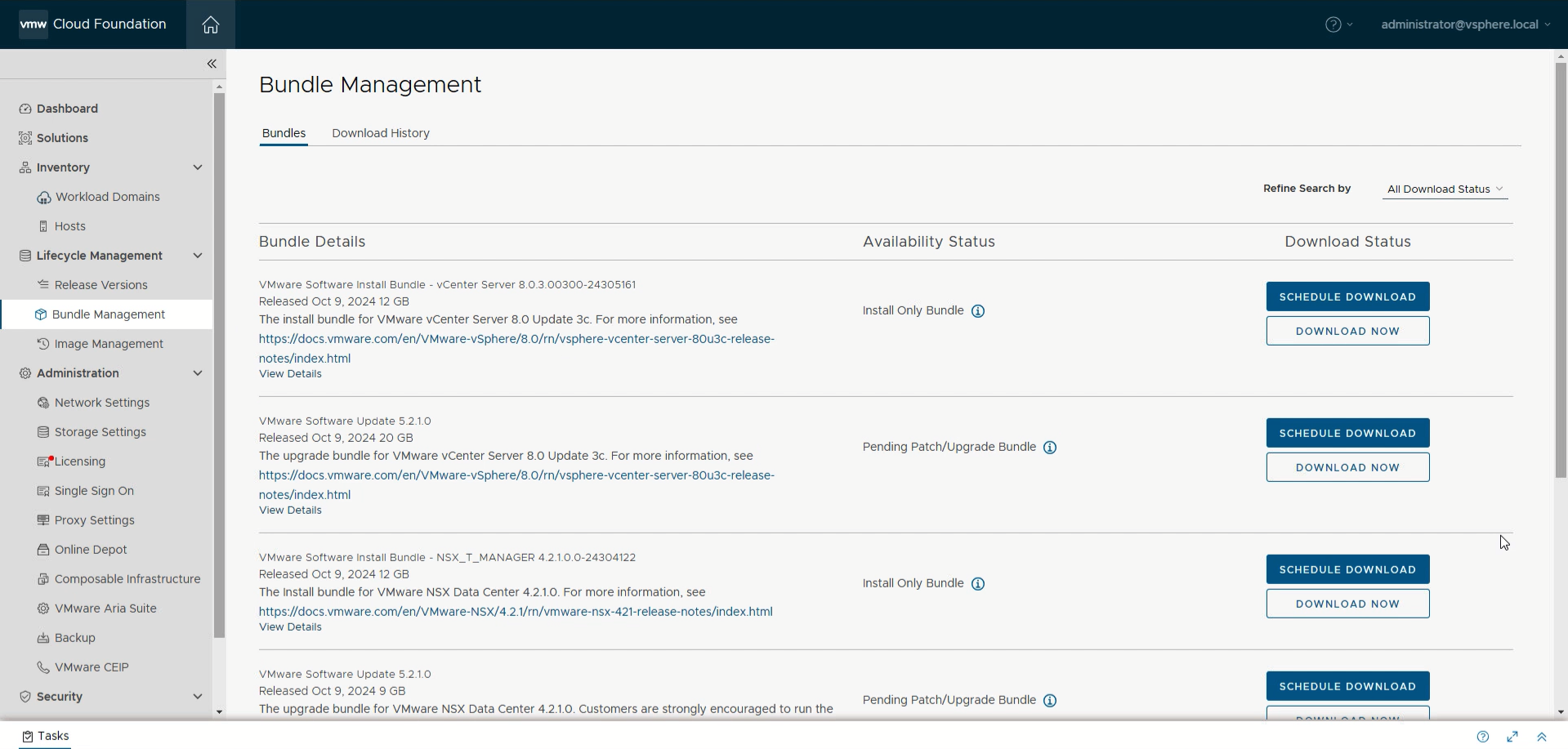Screen dimensions: 1568x749
Task: Expand the Tasks panel using the double chevrons
Action: pos(1542,737)
